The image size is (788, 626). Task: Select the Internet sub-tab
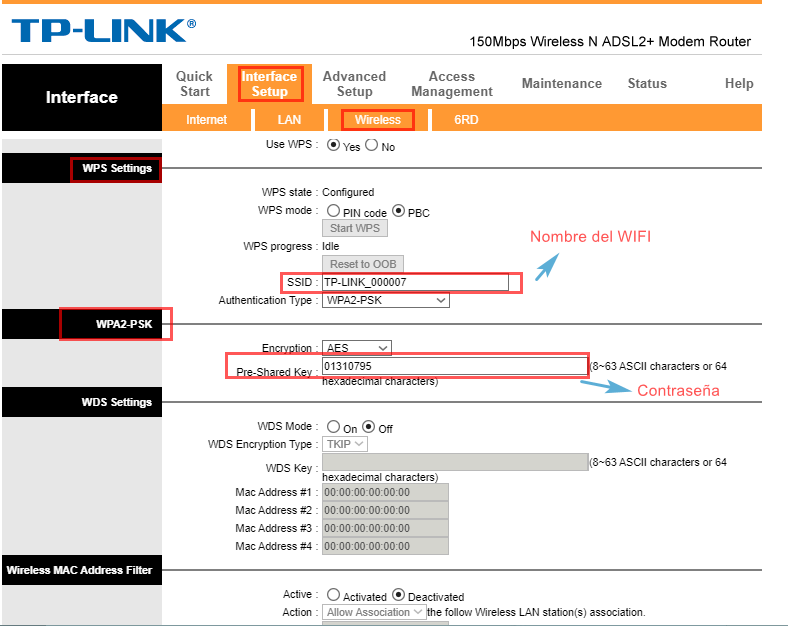207,120
